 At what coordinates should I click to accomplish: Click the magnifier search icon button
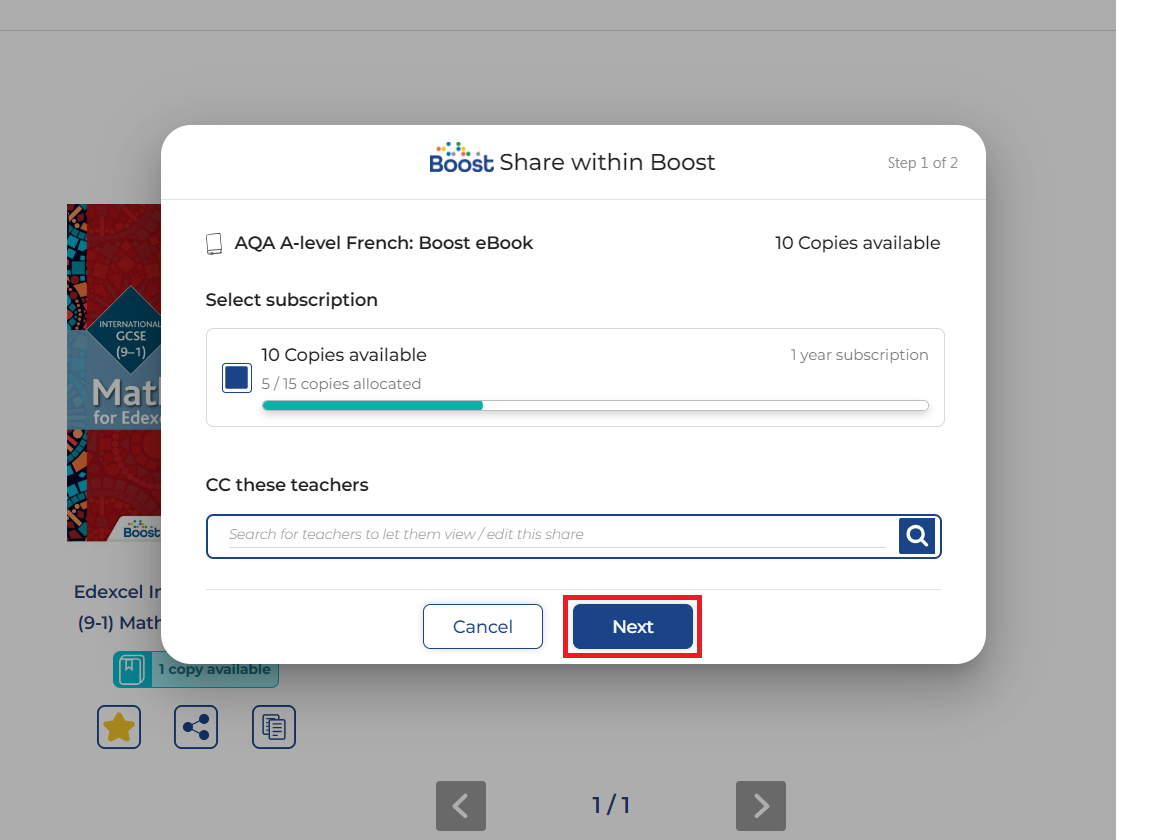pyautogui.click(x=917, y=536)
